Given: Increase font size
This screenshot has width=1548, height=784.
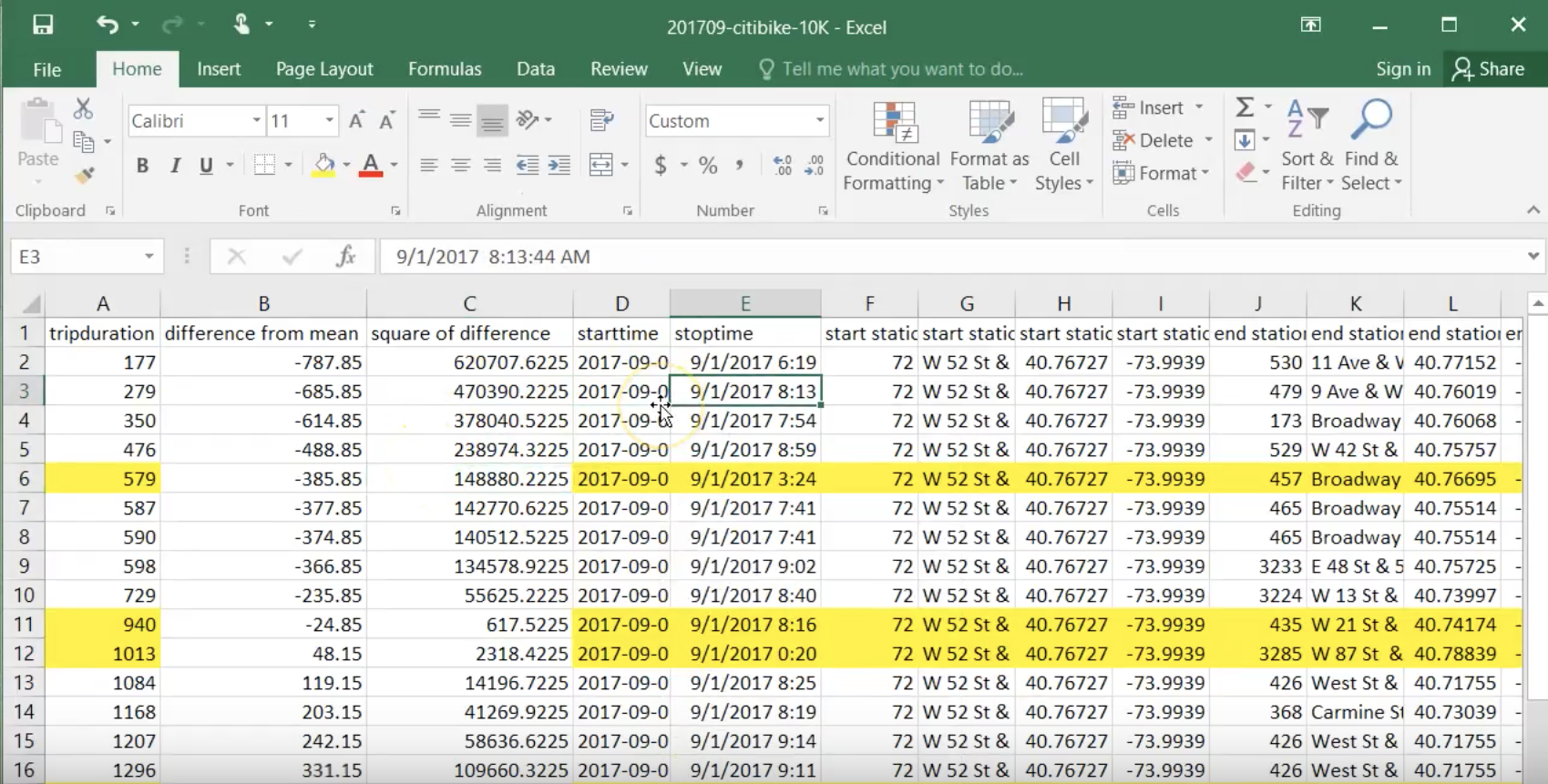Looking at the screenshot, I should coord(356,120).
